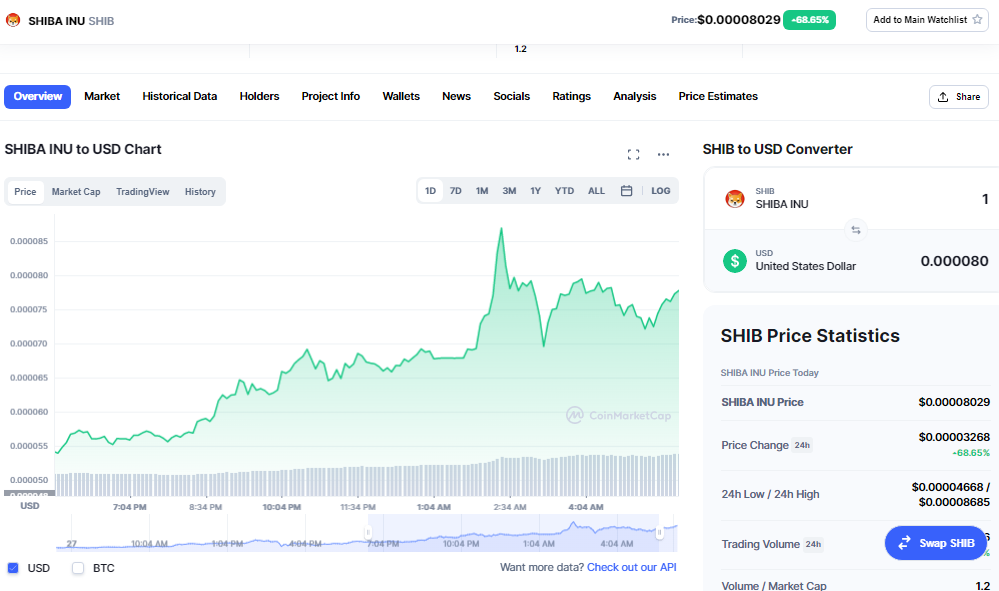Open the Trading Volume 24h period dropdown
This screenshot has height=591, width=999.
tap(813, 544)
